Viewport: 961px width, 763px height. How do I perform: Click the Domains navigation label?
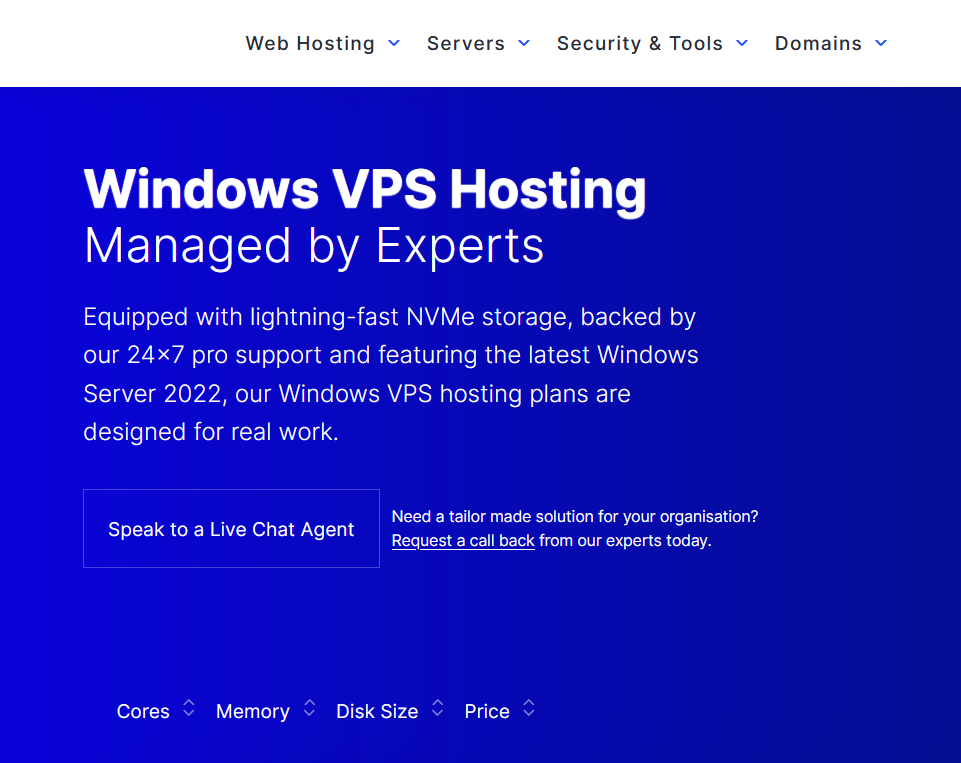click(818, 43)
